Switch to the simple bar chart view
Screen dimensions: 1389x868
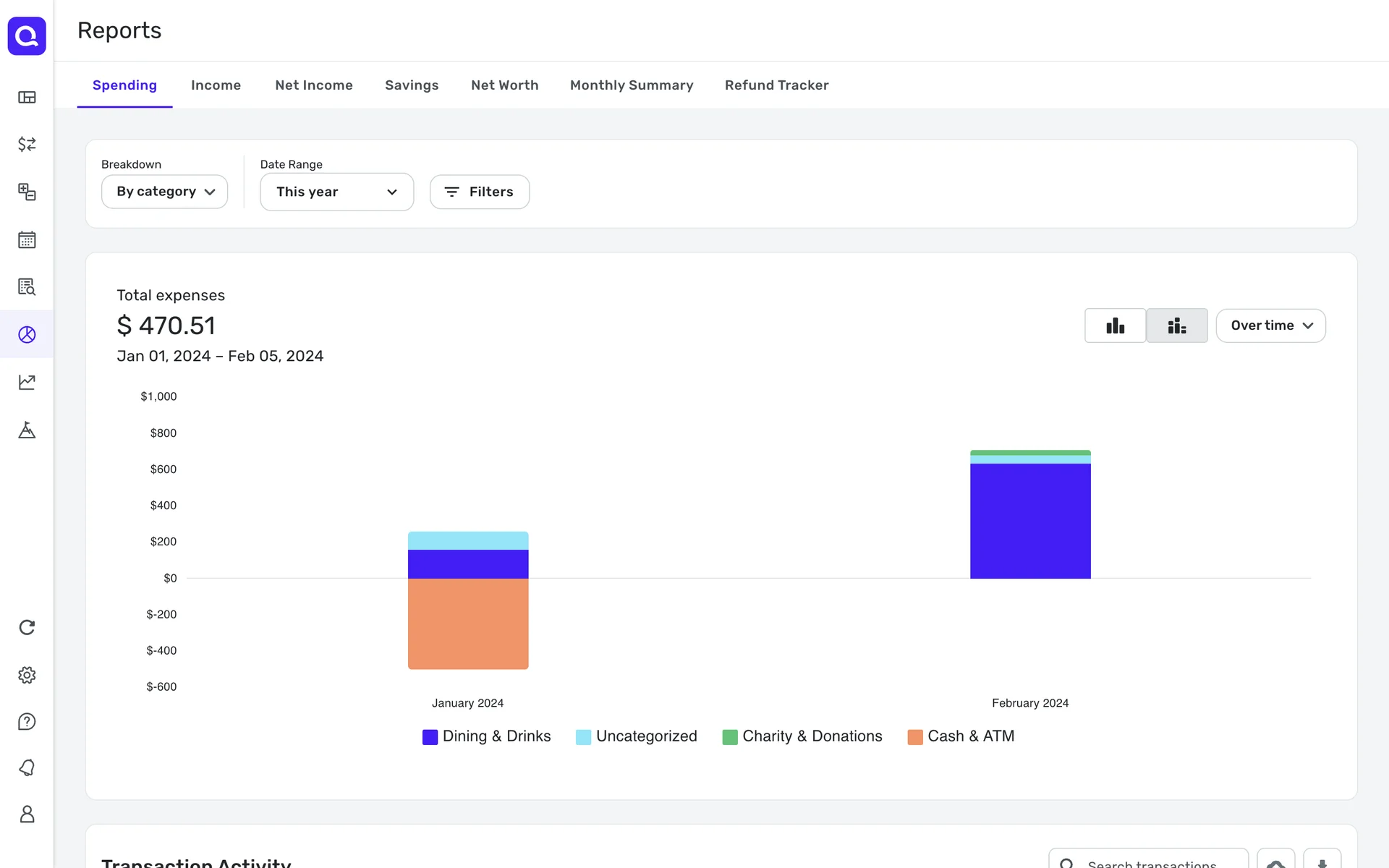tap(1115, 325)
